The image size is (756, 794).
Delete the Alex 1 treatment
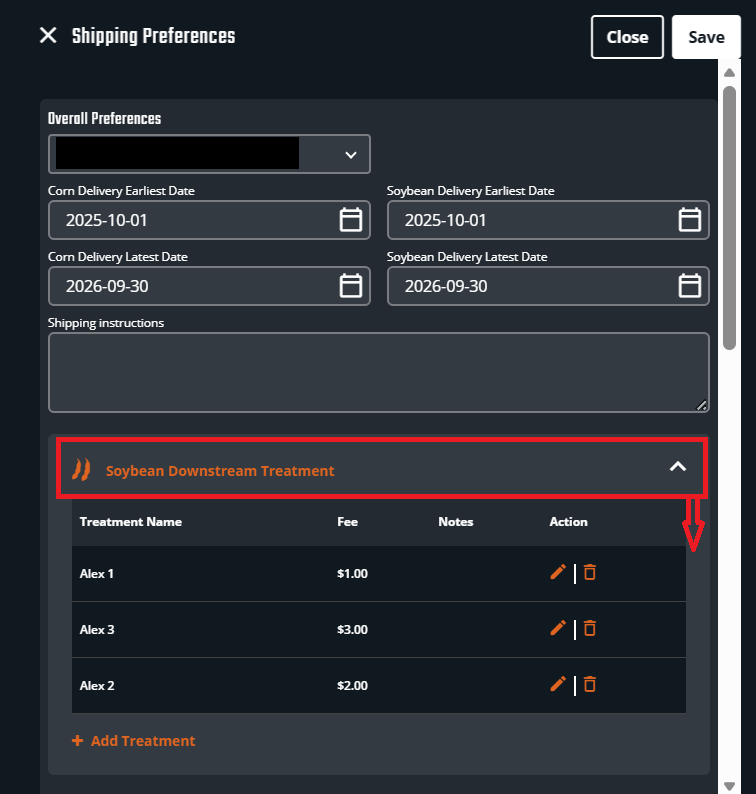[x=589, y=572]
